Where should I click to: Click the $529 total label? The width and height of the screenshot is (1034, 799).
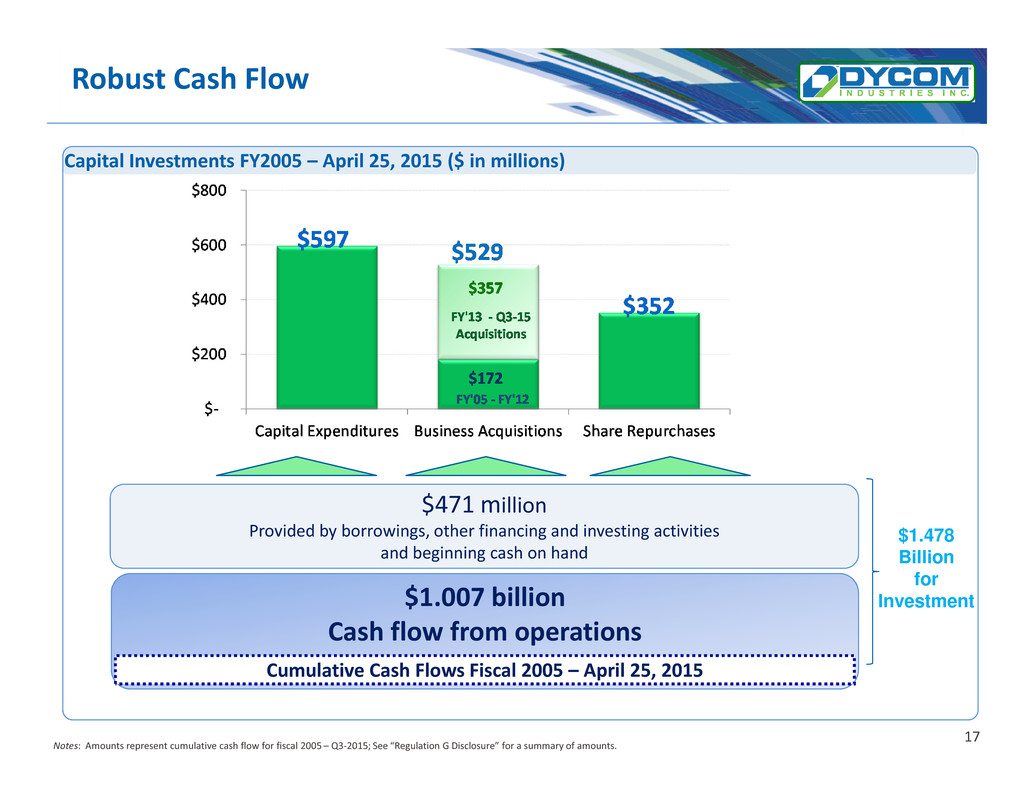click(x=477, y=252)
